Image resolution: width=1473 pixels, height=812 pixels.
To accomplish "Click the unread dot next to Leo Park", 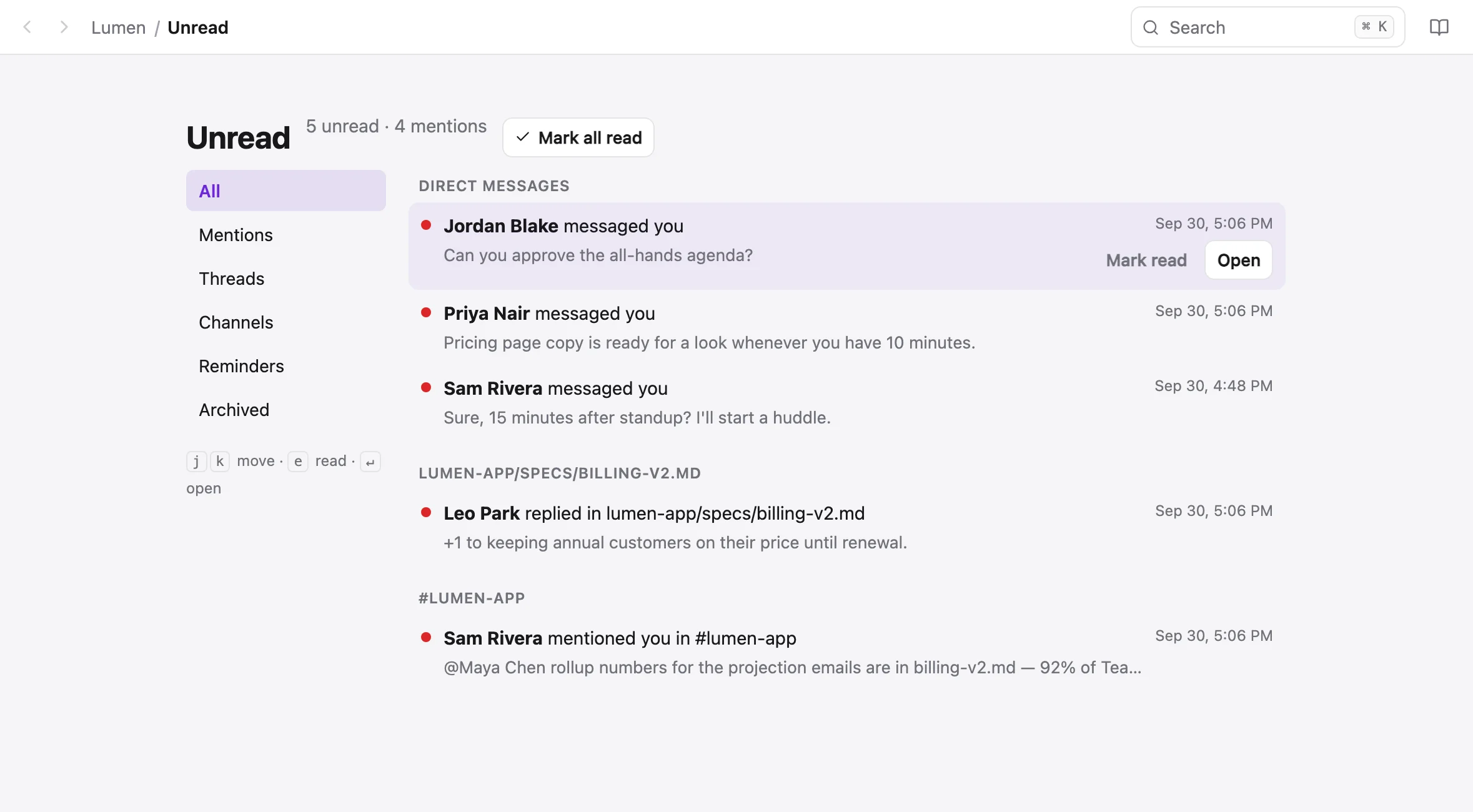I will coord(426,512).
